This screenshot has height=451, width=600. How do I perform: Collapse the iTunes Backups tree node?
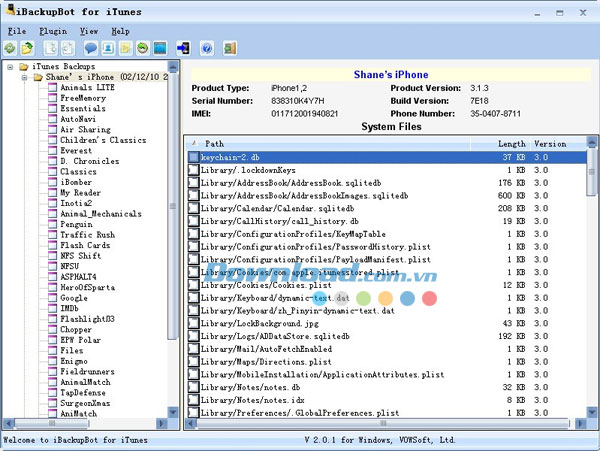click(x=10, y=67)
